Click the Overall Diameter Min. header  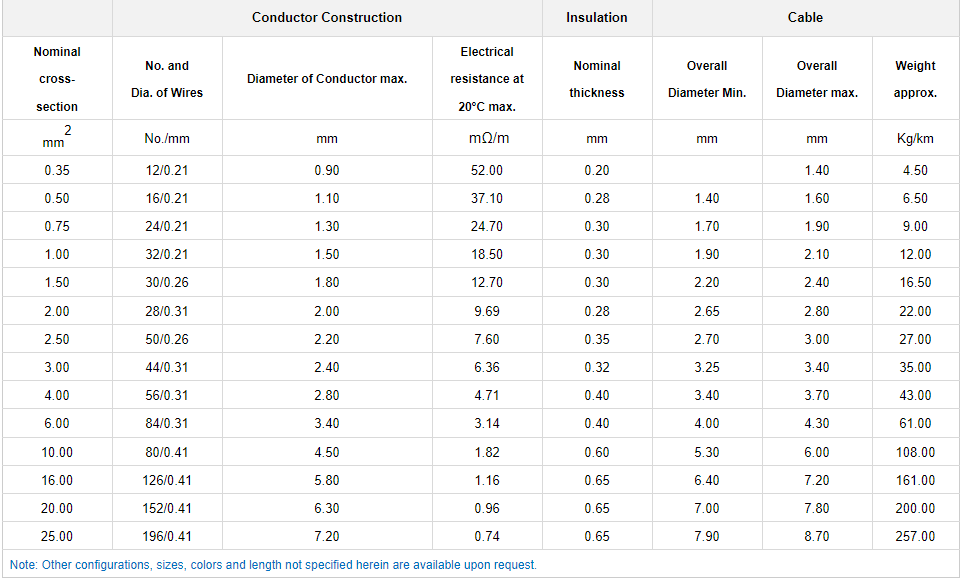(x=707, y=79)
